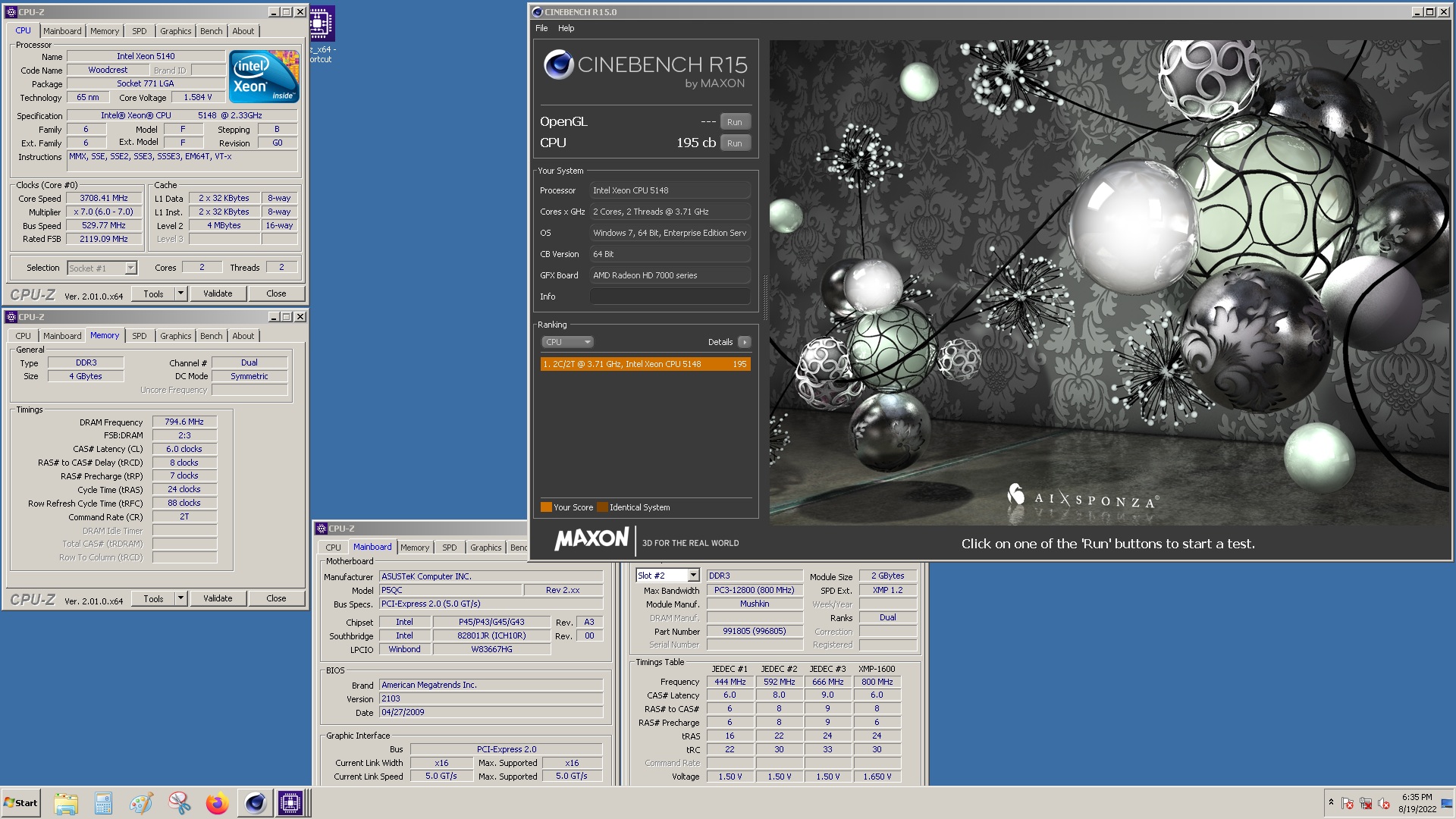The height and width of the screenshot is (819, 1456).
Task: Switch to Cinebench taskbar button
Action: click(255, 803)
